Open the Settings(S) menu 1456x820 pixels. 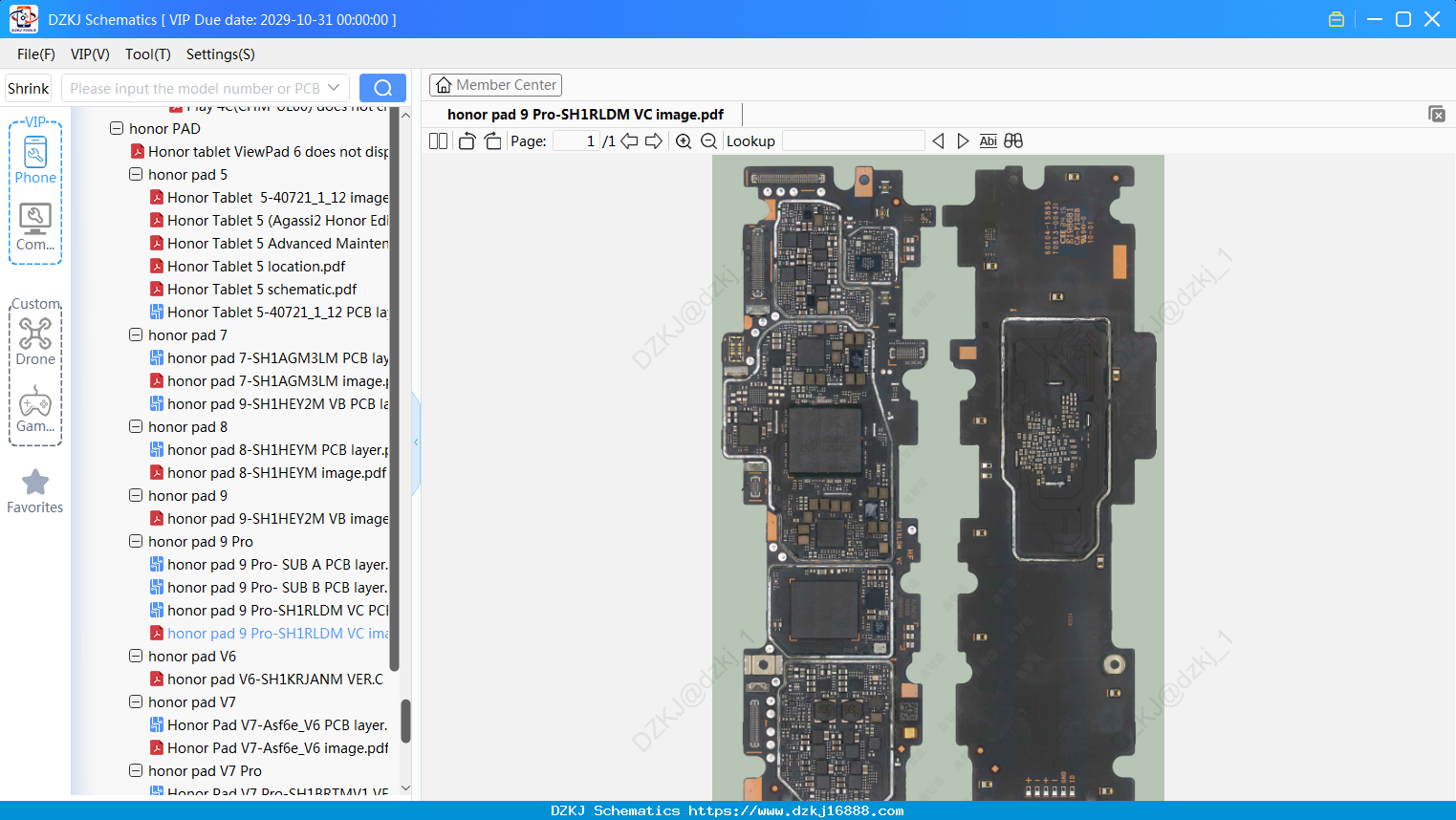(x=221, y=54)
